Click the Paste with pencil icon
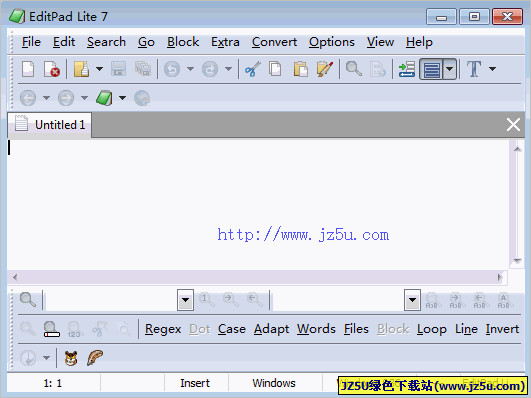531x398 pixels. click(324, 69)
